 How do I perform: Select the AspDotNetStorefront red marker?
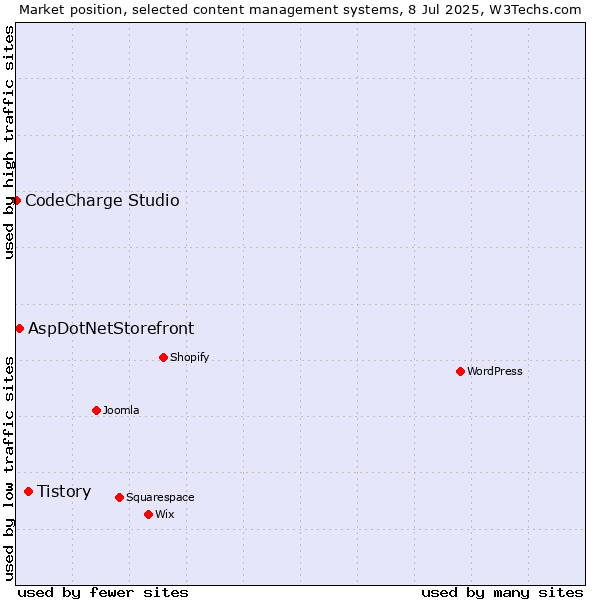20,329
